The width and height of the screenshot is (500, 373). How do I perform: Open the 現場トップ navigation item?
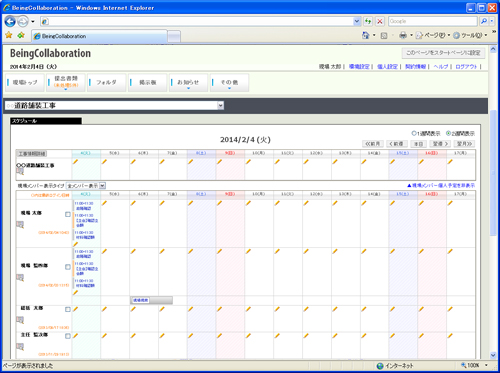(x=25, y=83)
